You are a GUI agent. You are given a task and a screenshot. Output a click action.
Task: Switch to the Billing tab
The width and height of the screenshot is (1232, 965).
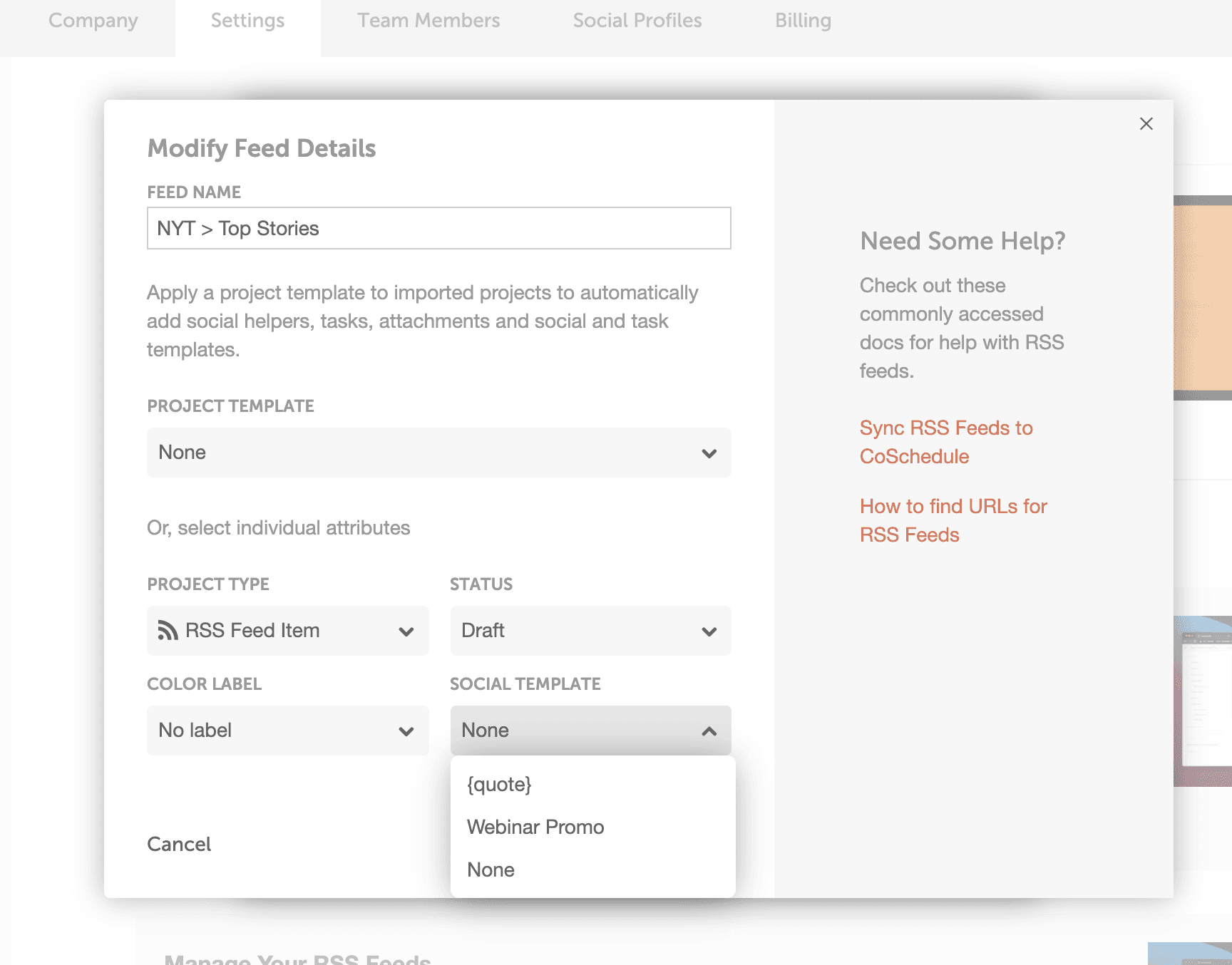tap(803, 21)
